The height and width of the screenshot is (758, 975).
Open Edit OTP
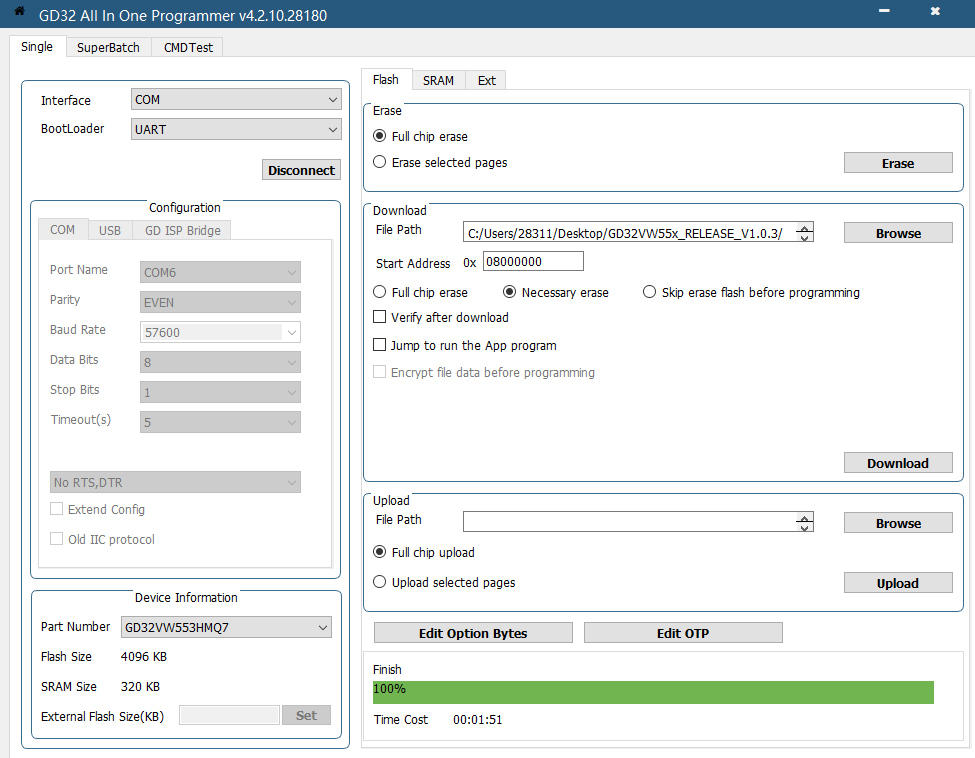[683, 633]
